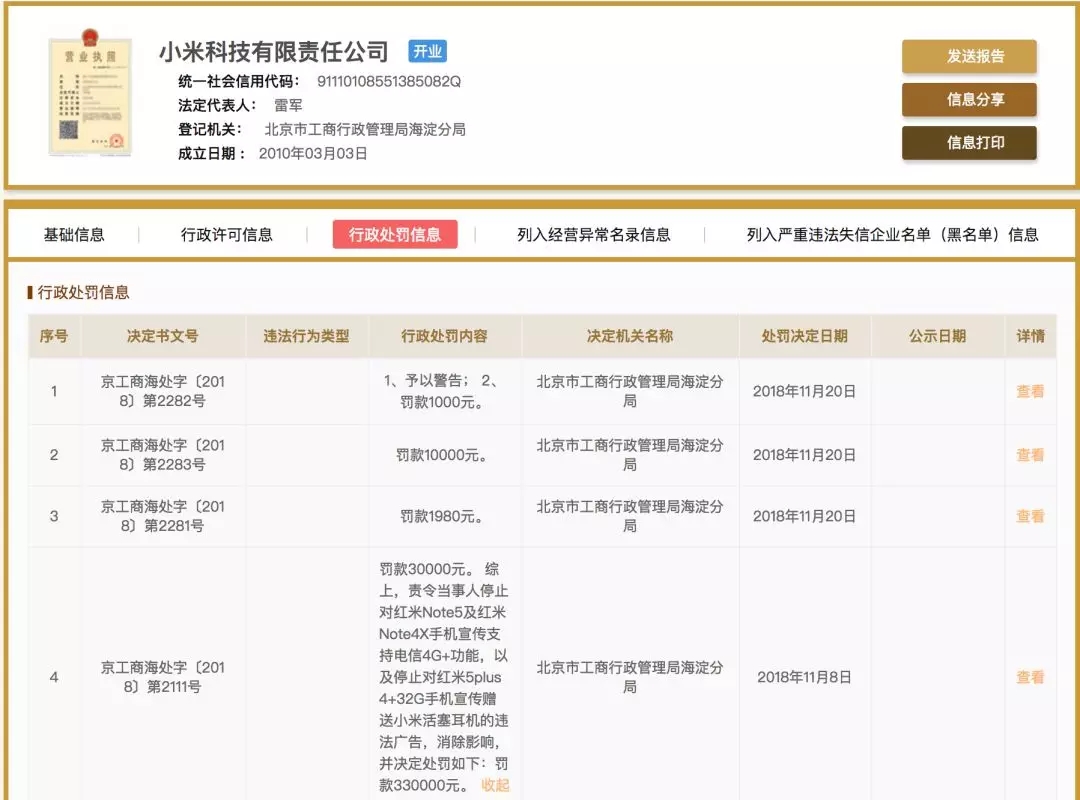Go to 列入经营异常名录信息 tab
The image size is (1080, 800).
point(594,235)
